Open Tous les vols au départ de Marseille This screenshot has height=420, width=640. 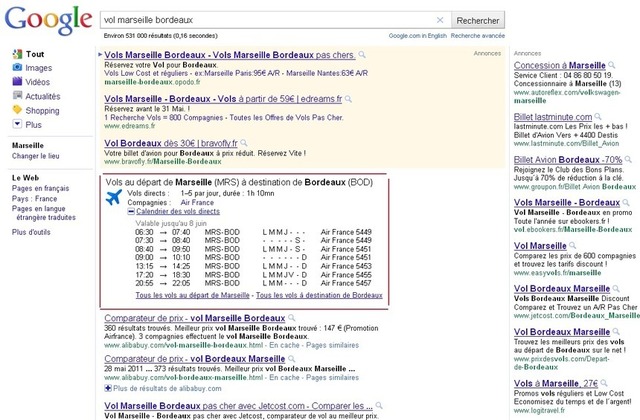point(192,295)
